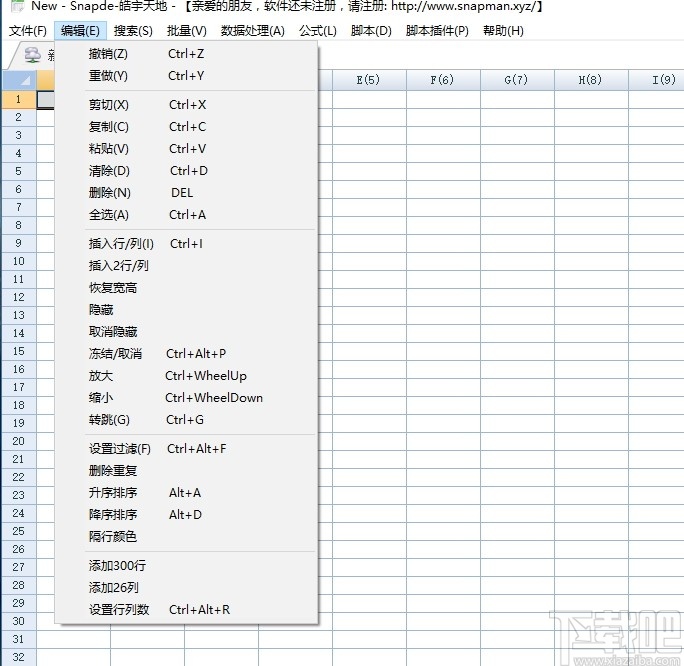The height and width of the screenshot is (666, 684).
Task: Click the Snapde app icon in title bar
Action: [x=17, y=6]
